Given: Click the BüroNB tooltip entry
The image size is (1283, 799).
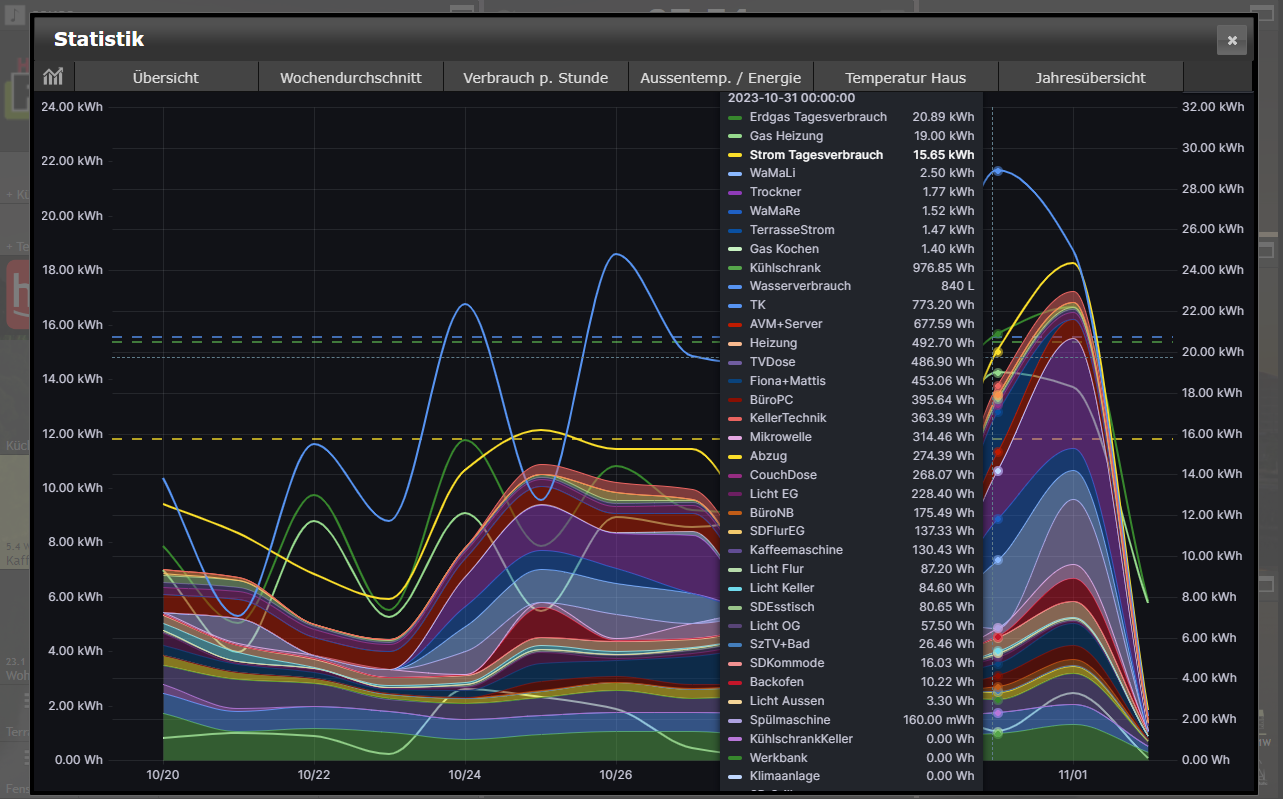Looking at the screenshot, I should click(851, 513).
